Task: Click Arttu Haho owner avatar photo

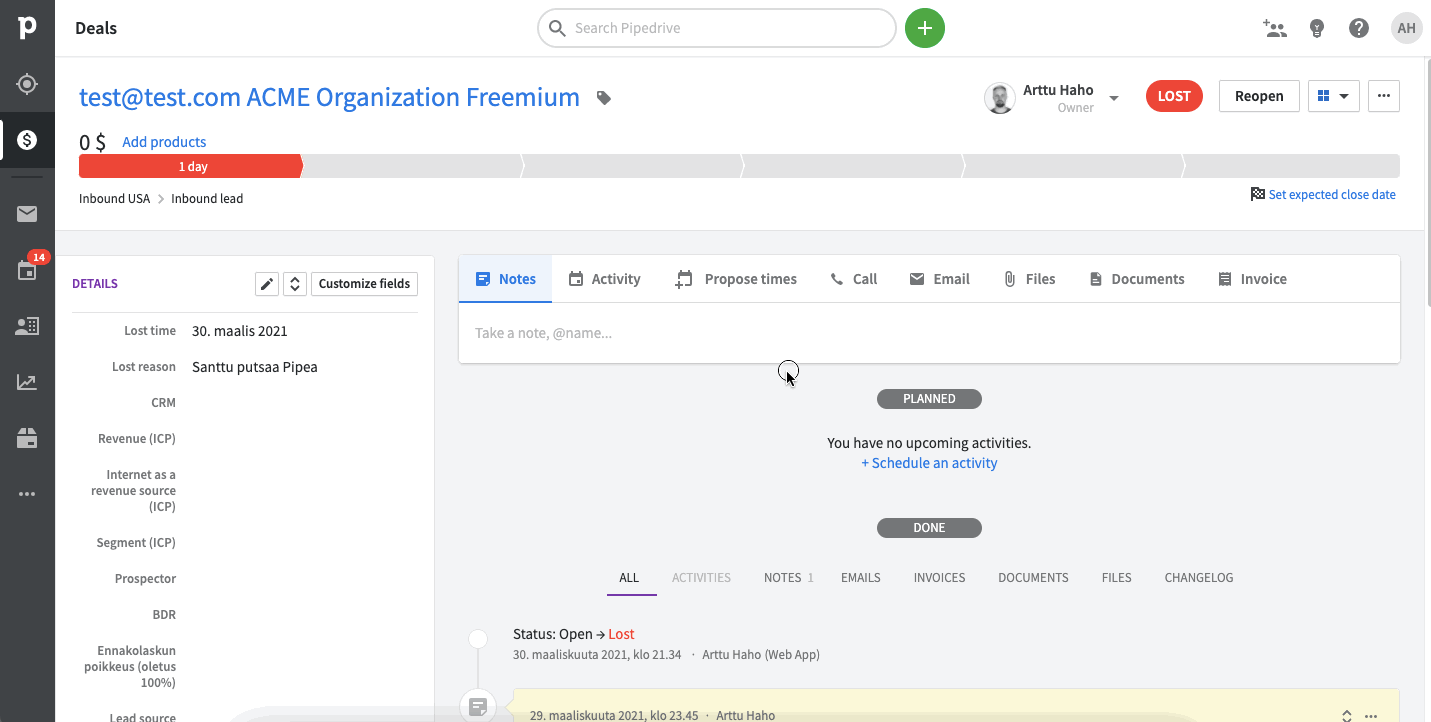Action: 1000,98
